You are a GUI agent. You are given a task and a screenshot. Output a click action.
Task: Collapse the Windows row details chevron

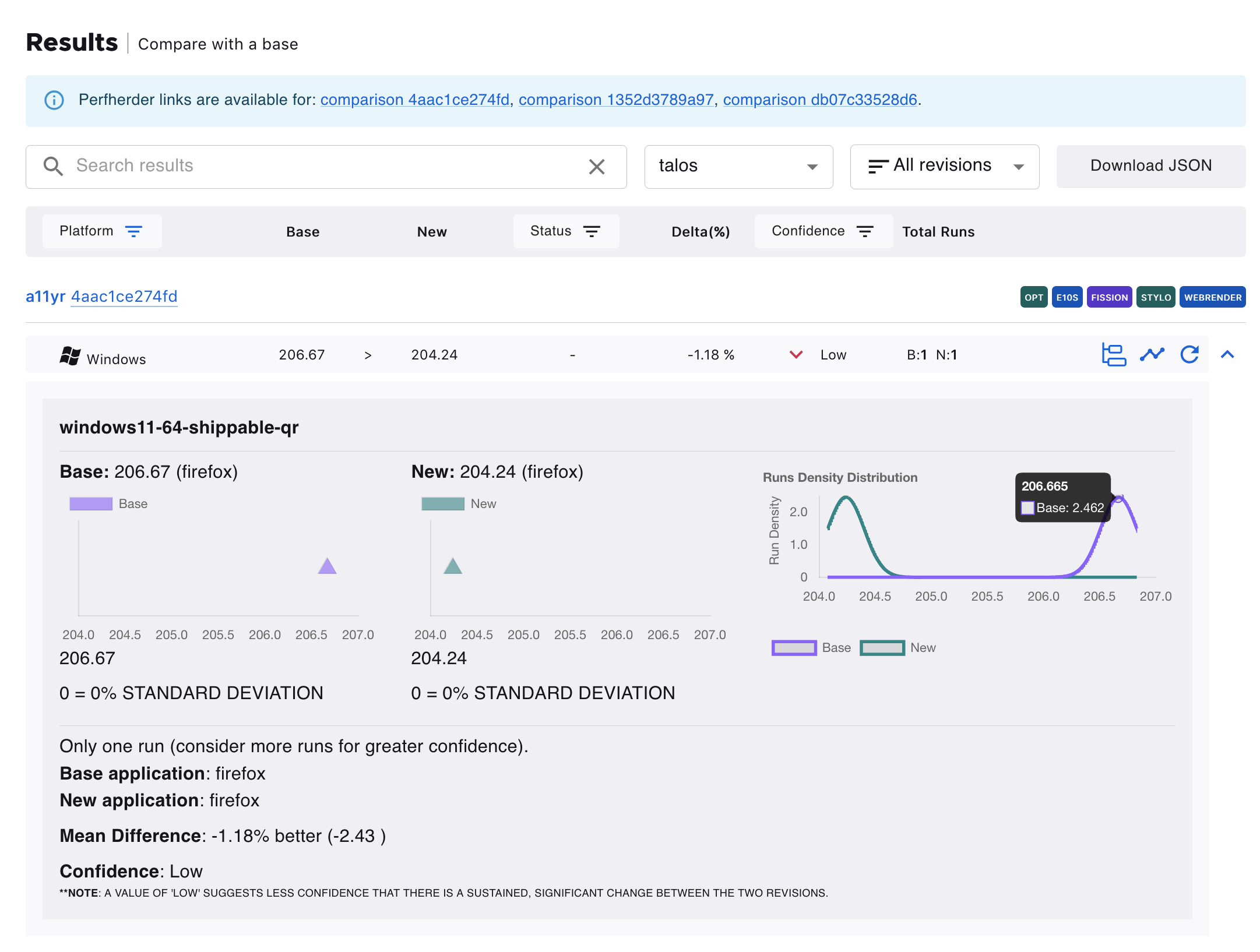pyautogui.click(x=1227, y=355)
